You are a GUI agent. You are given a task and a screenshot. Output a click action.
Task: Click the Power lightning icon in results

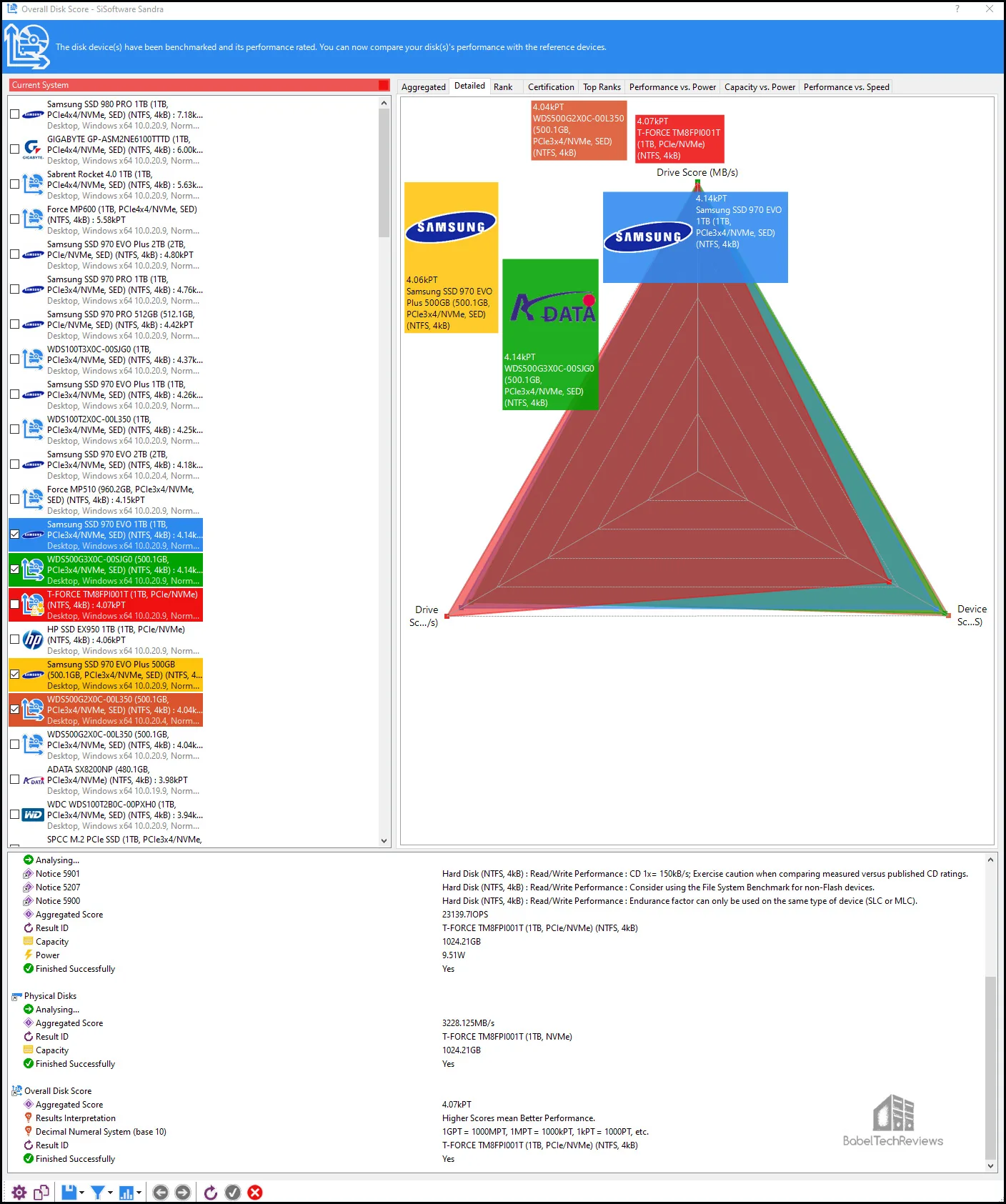[x=29, y=955]
